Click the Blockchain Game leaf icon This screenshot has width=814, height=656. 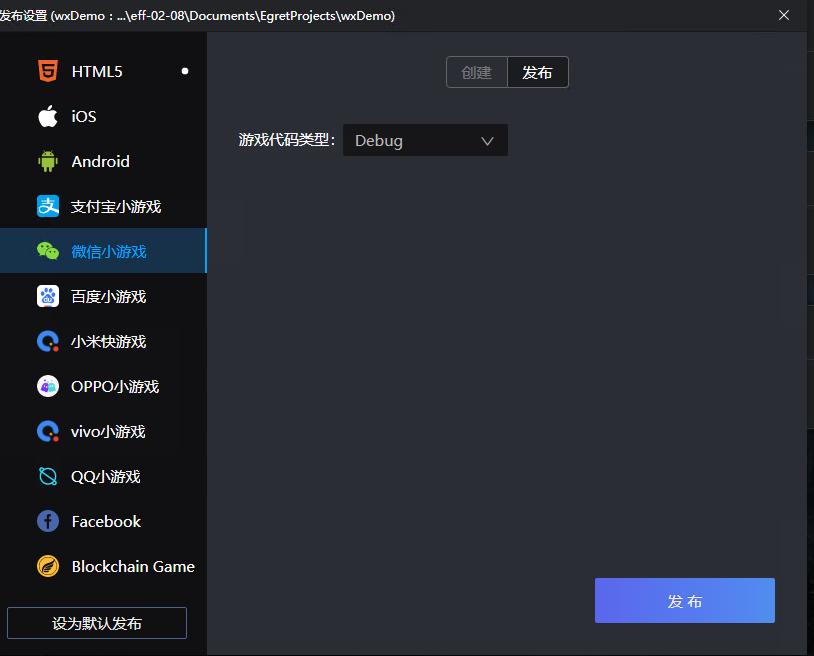(x=48, y=566)
